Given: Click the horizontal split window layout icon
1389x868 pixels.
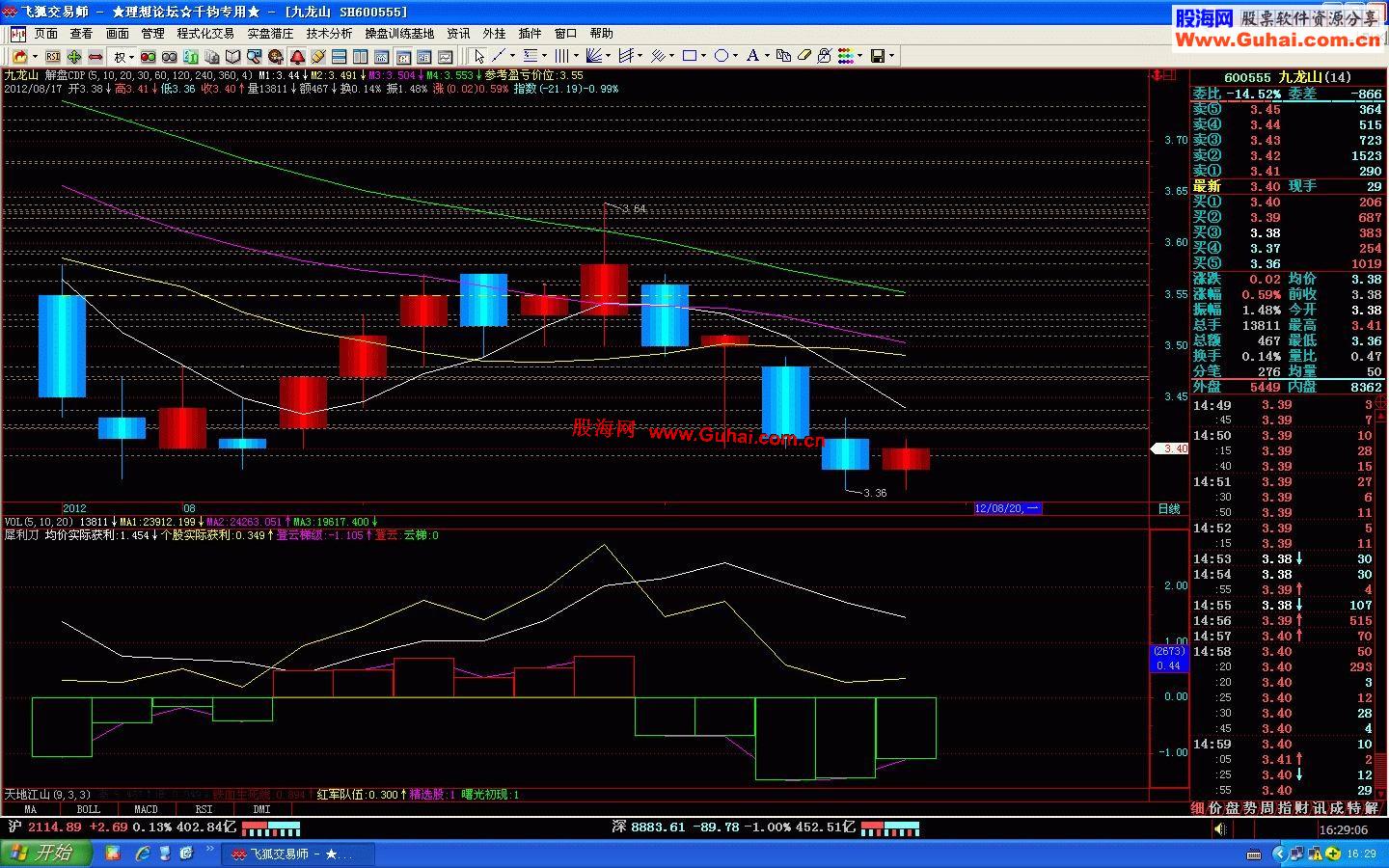Looking at the screenshot, I should tap(339, 57).
